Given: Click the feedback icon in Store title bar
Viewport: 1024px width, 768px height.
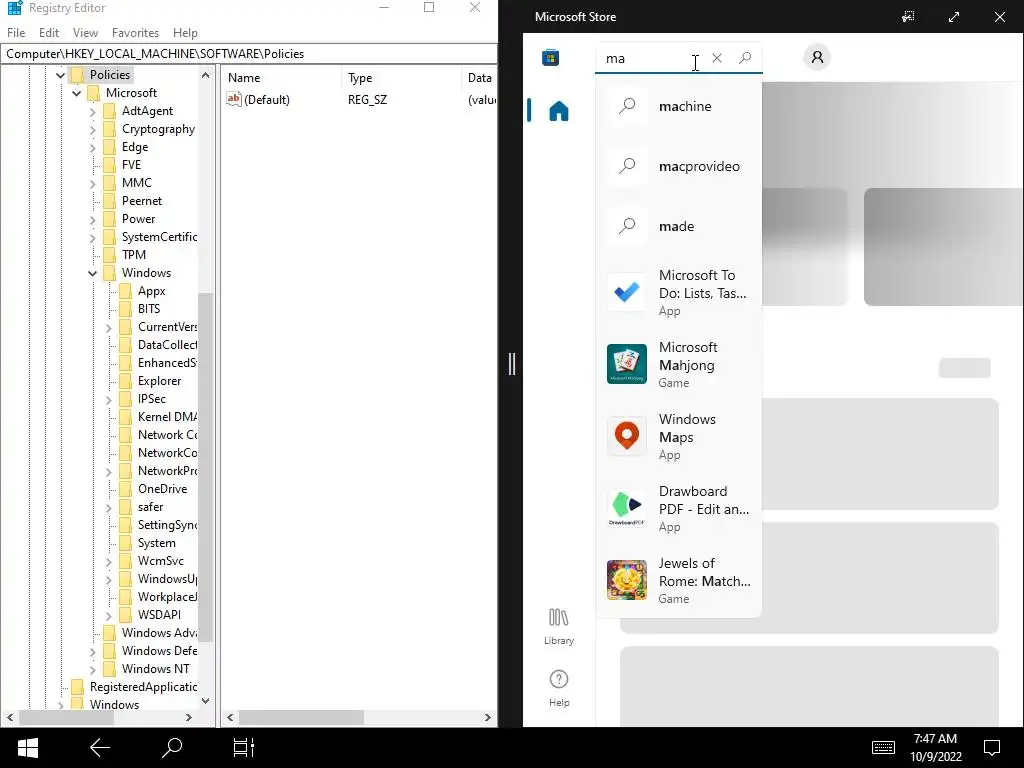Looking at the screenshot, I should coord(908,17).
